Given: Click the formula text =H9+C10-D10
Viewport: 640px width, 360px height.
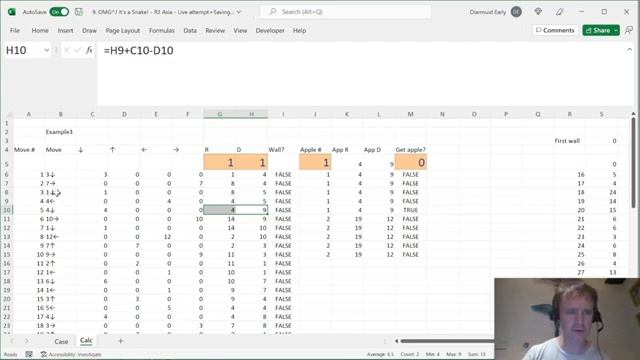Looking at the screenshot, I should click(138, 51).
